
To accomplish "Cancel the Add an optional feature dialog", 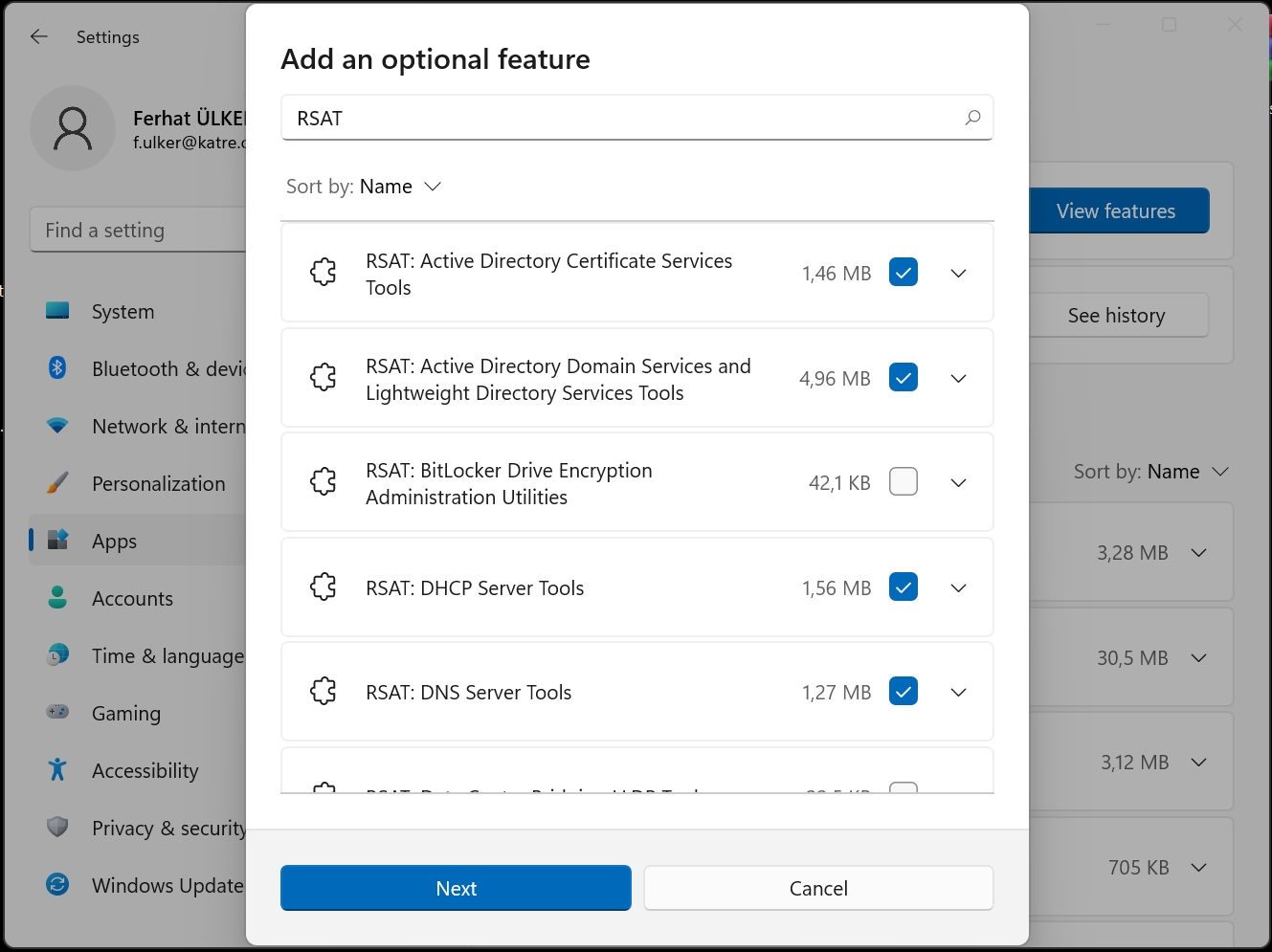I will [x=818, y=888].
